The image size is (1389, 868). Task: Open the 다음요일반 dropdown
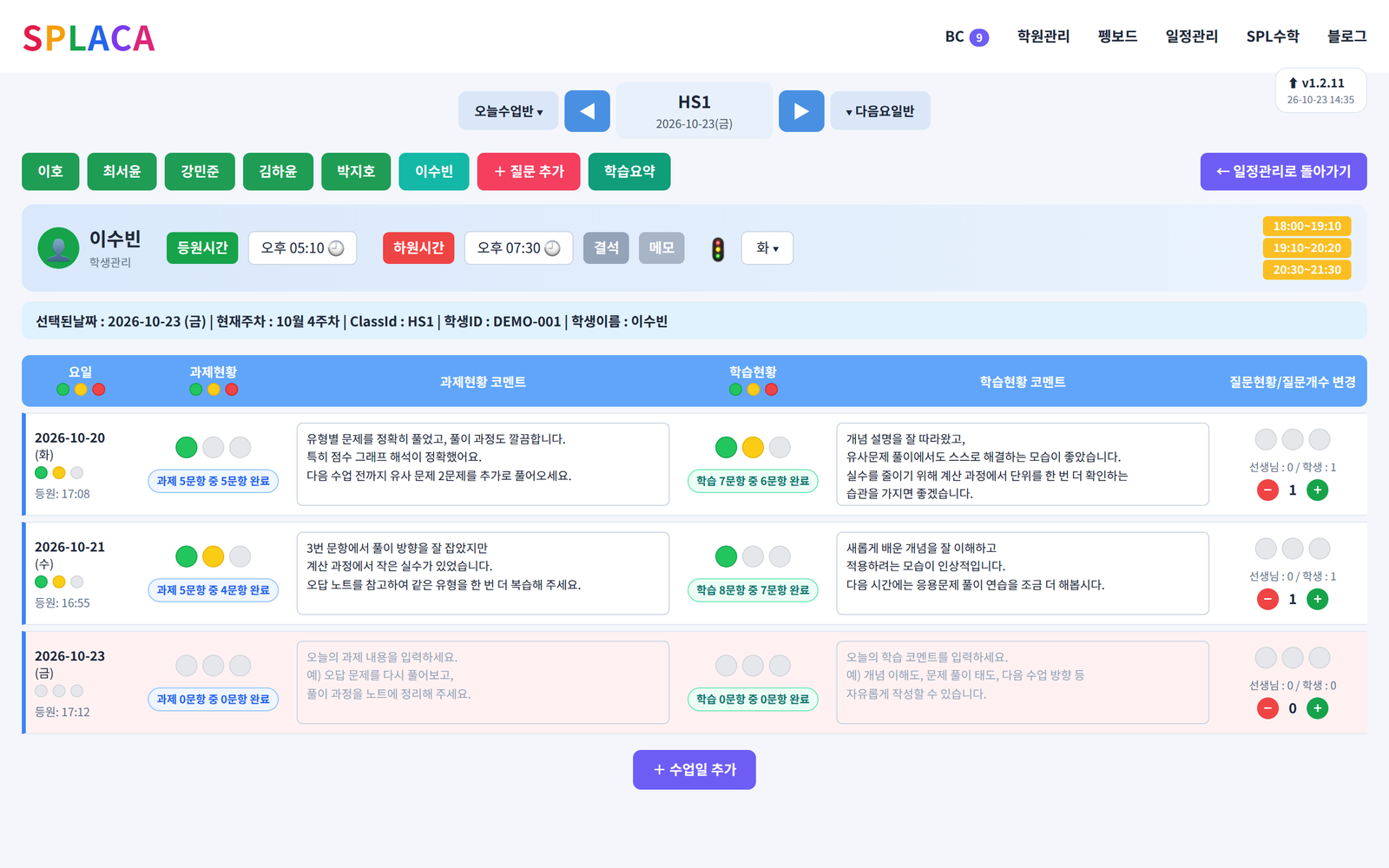pyautogui.click(x=880, y=111)
